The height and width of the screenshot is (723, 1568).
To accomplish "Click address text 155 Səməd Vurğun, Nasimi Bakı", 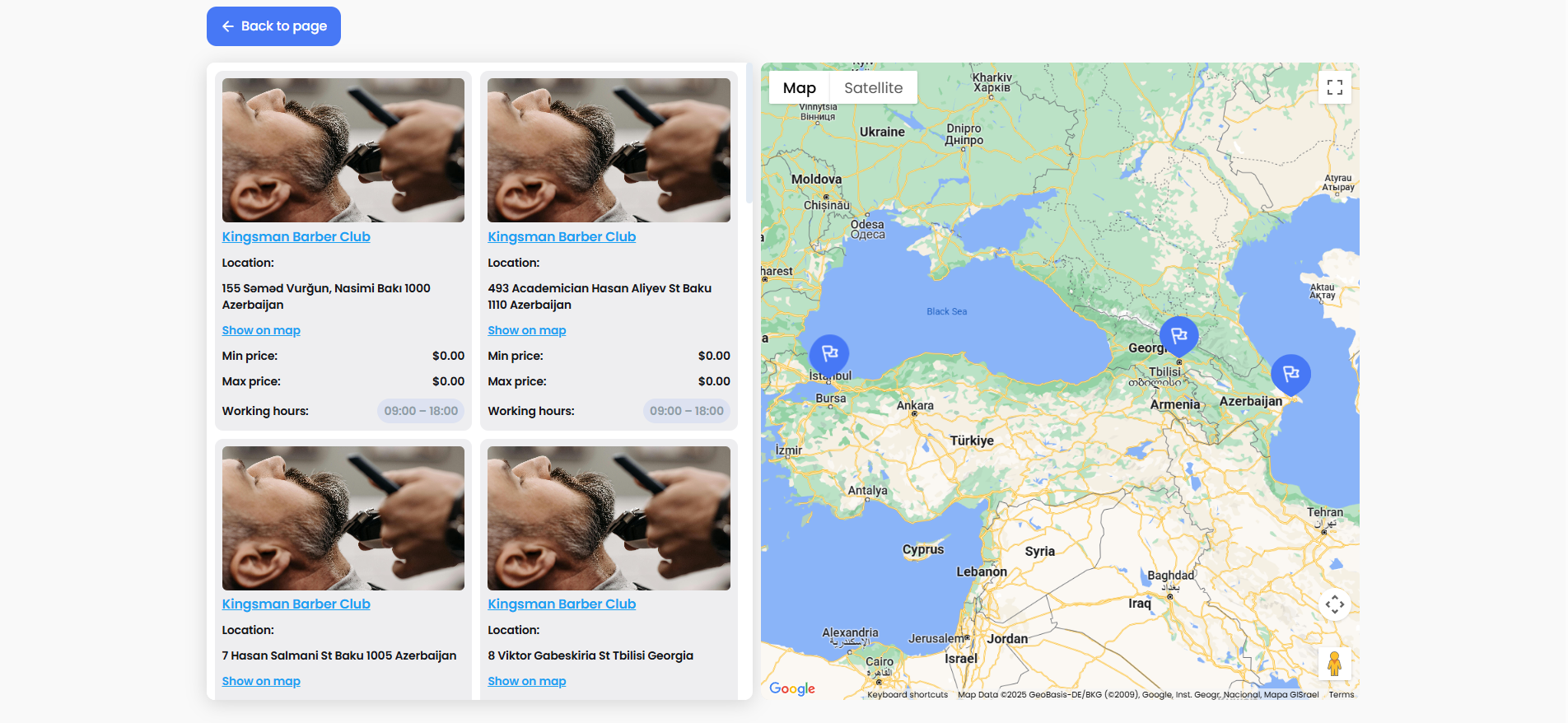I will click(326, 296).
